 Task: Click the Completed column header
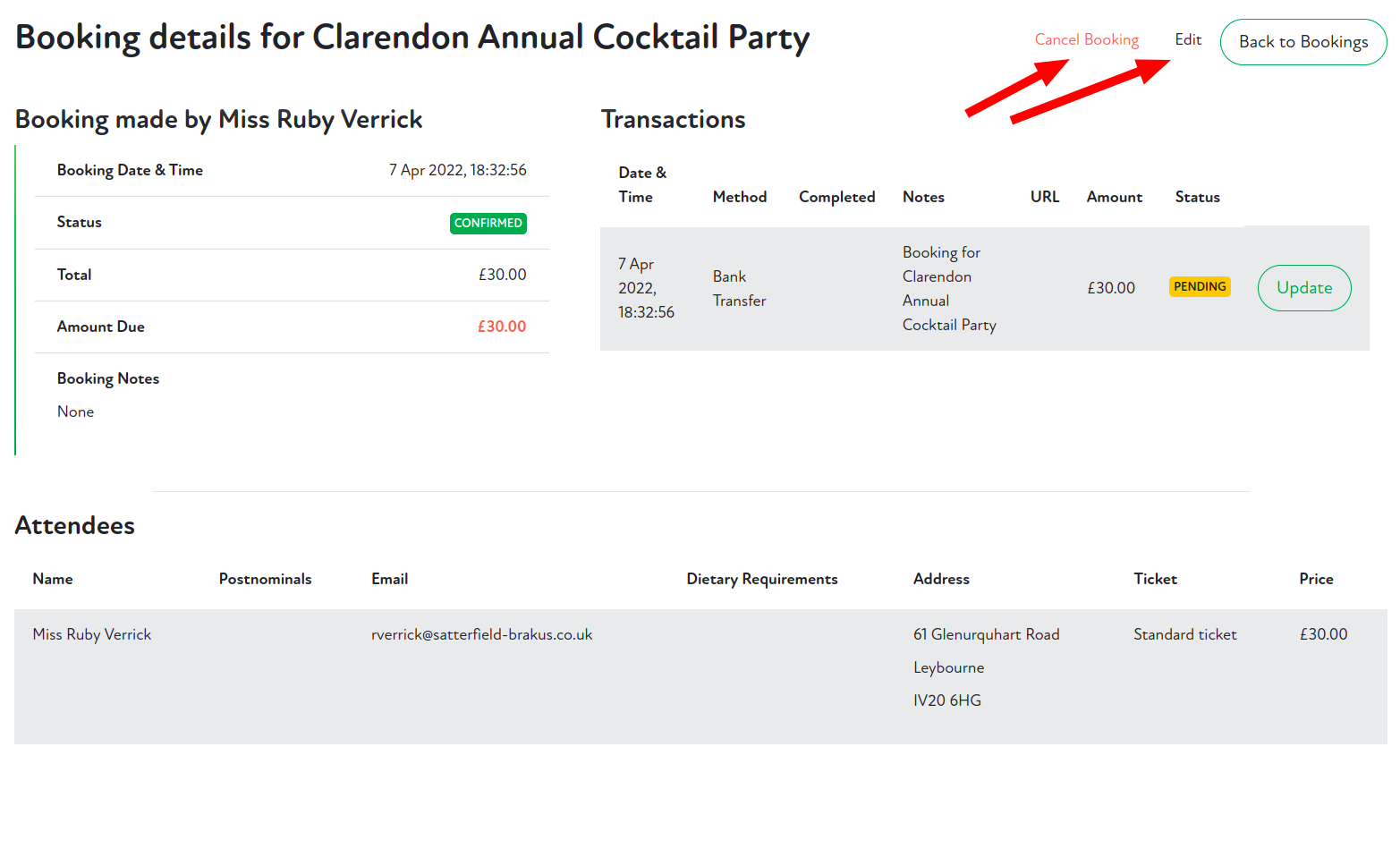tap(836, 197)
